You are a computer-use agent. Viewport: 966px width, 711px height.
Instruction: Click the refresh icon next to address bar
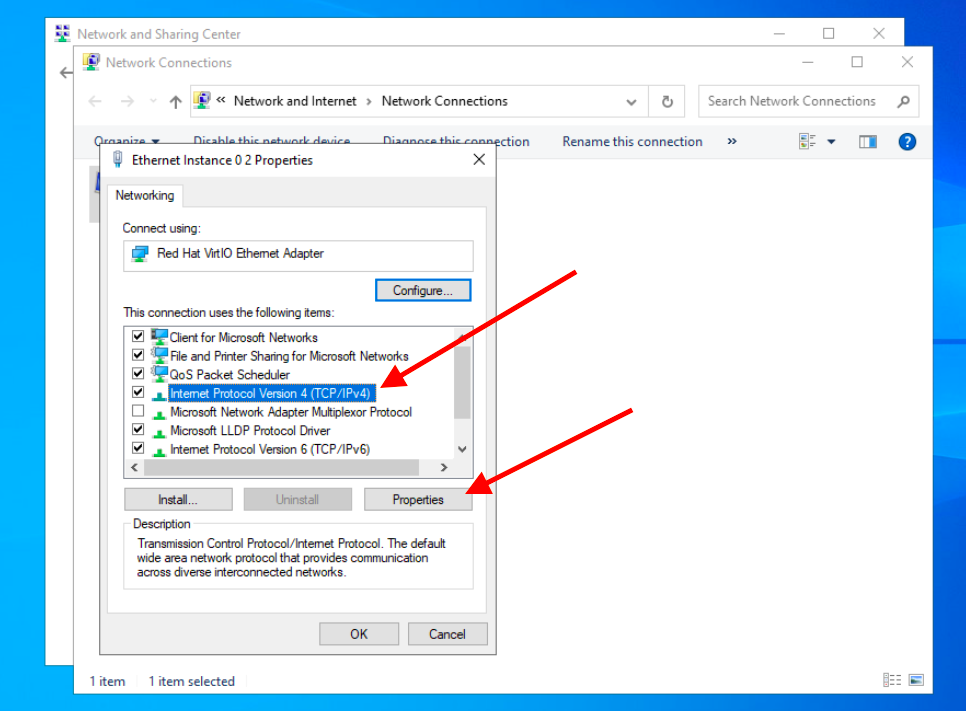point(667,102)
